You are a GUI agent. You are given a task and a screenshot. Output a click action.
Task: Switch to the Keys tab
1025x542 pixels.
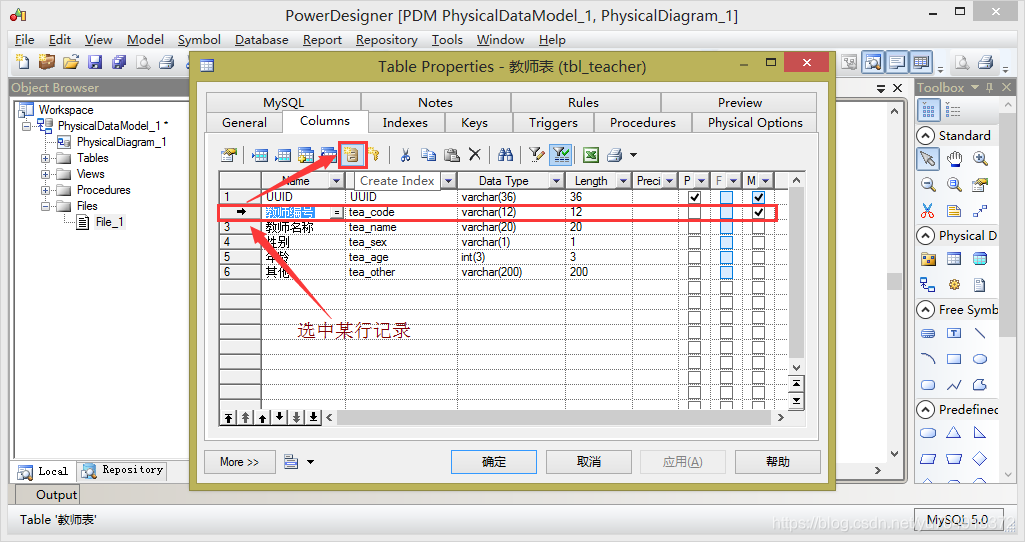pyautogui.click(x=475, y=122)
